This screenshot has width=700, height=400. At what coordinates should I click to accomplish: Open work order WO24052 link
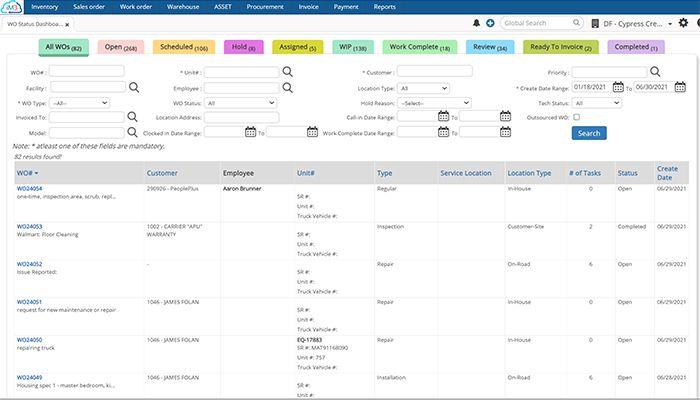(x=29, y=264)
